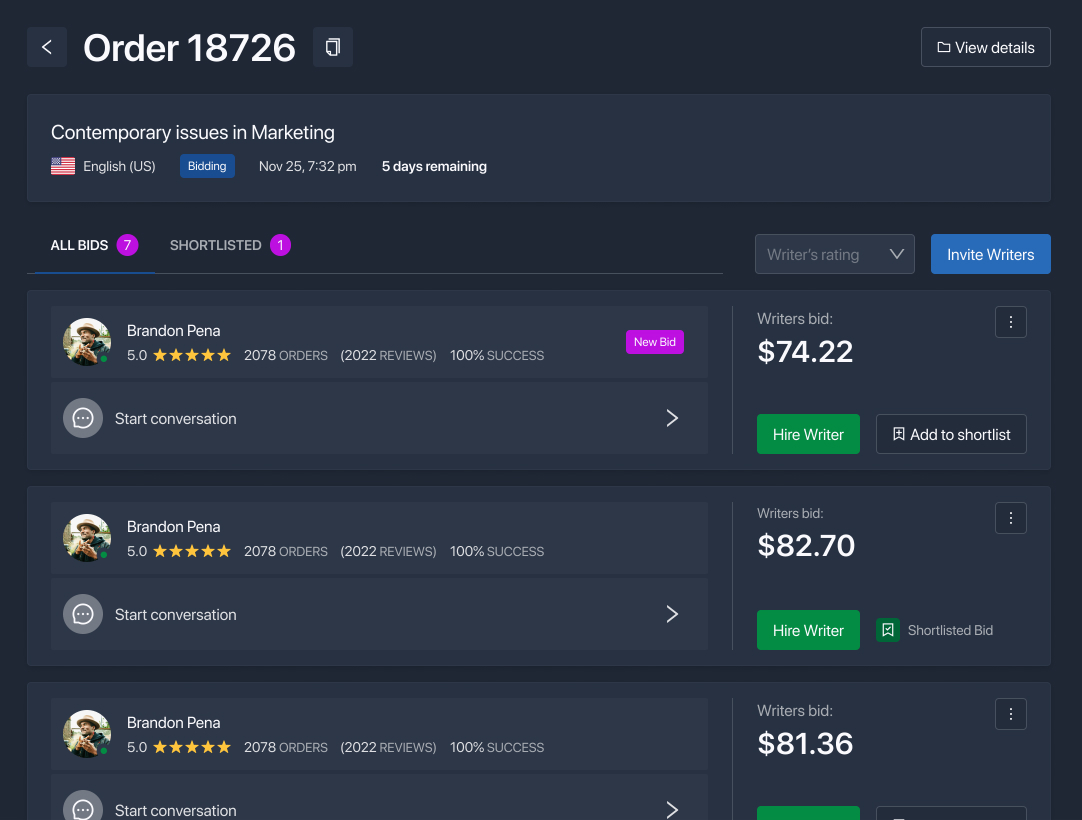The image size is (1082, 820).
Task: Click the US flag language icon
Action: click(63, 166)
